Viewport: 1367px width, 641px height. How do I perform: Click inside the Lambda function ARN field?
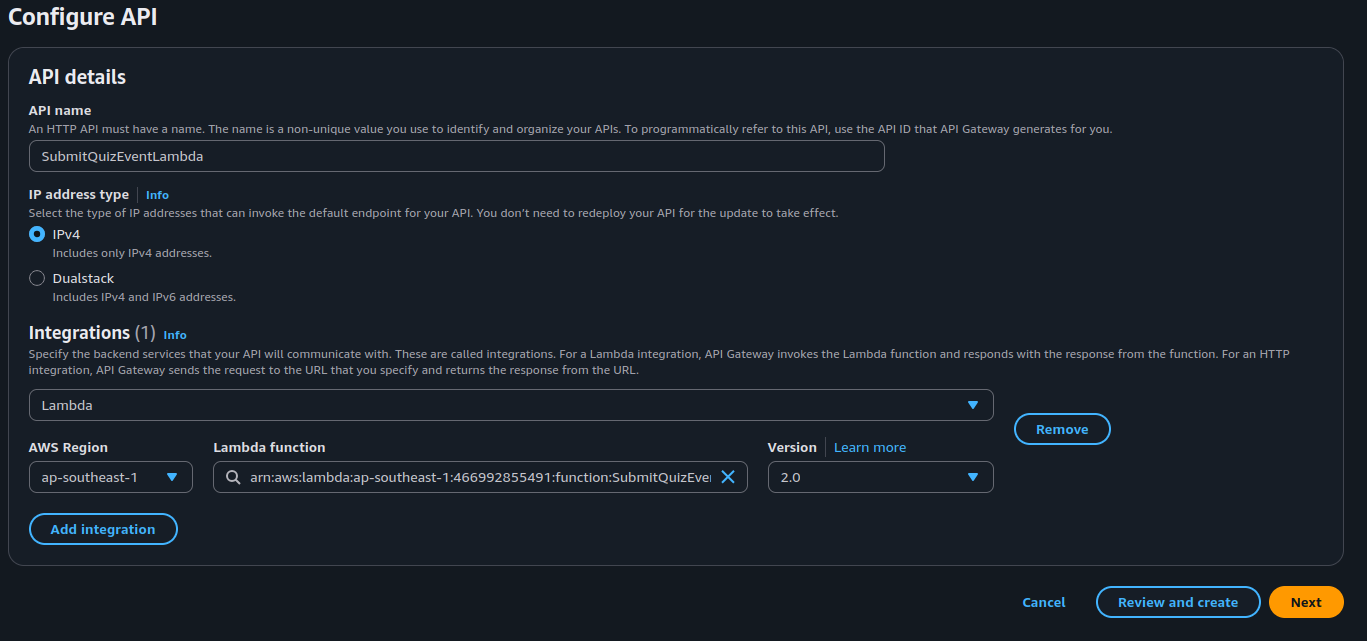480,478
